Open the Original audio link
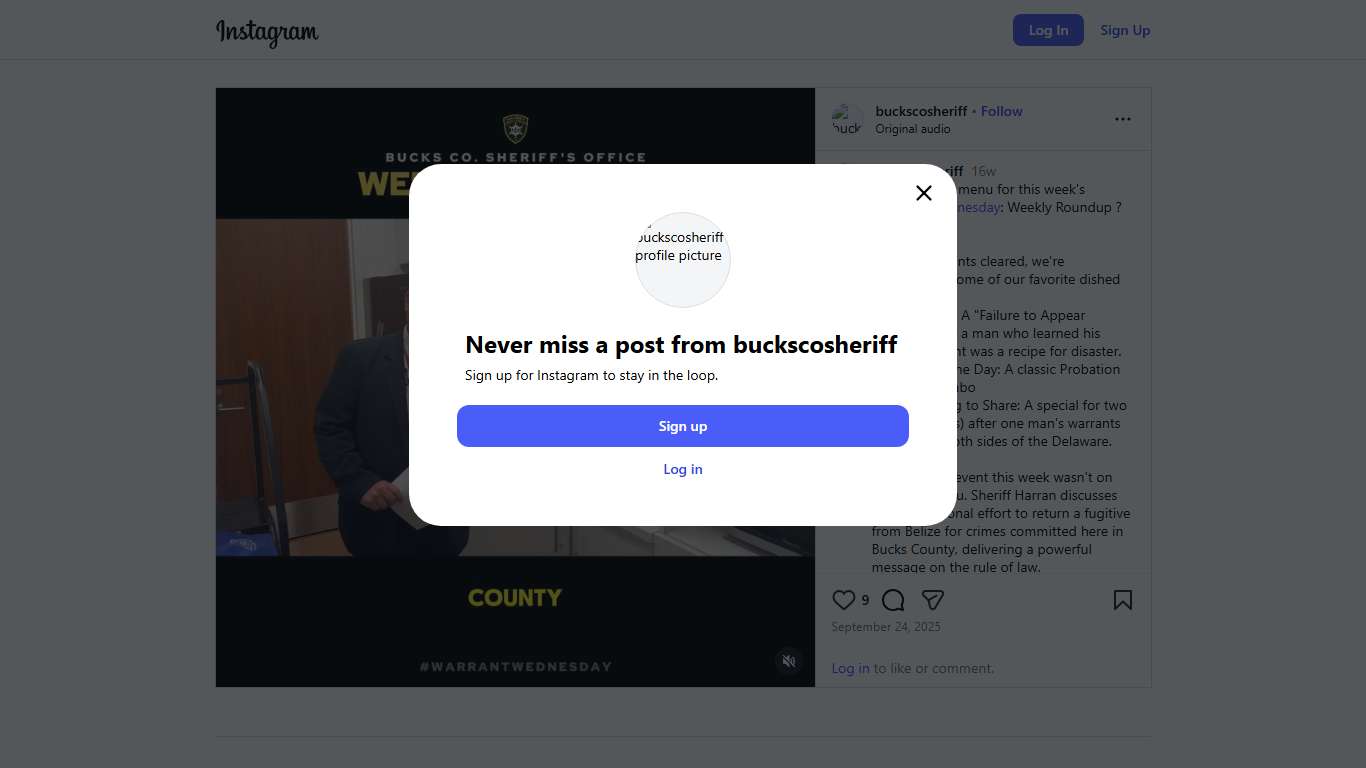The width and height of the screenshot is (1366, 768). tap(913, 129)
